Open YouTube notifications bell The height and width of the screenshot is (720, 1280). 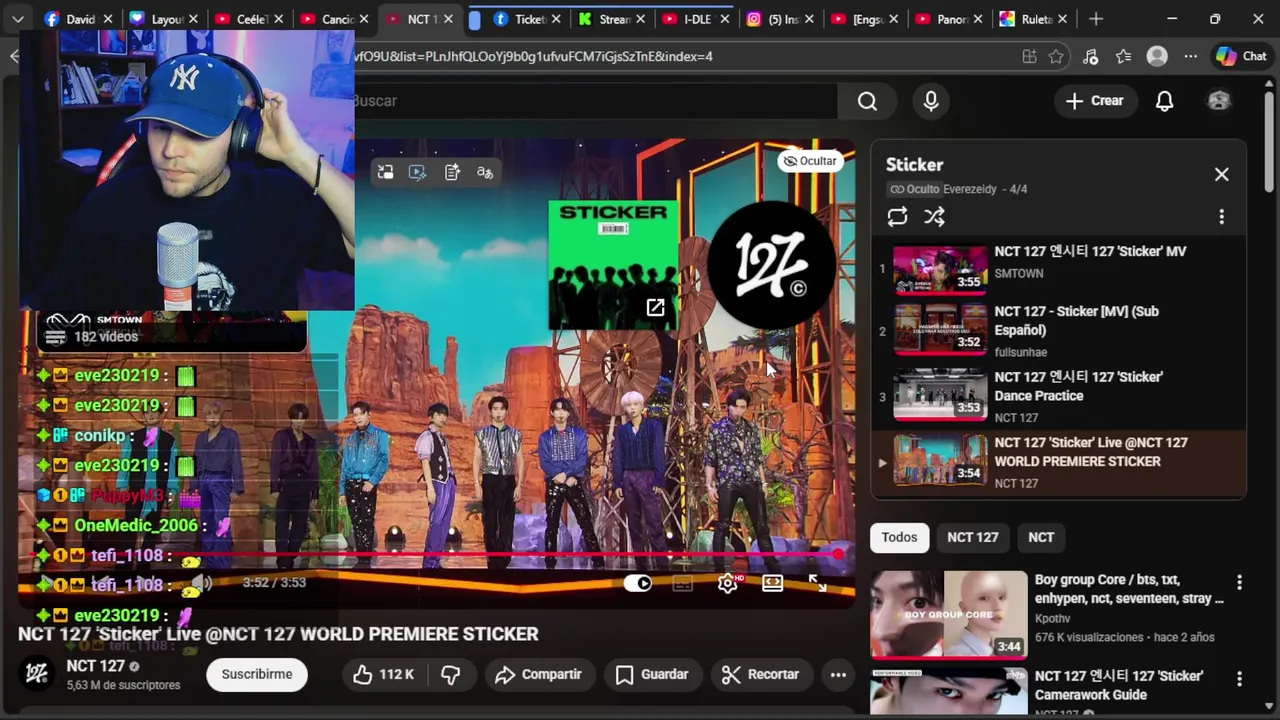coord(1164,101)
